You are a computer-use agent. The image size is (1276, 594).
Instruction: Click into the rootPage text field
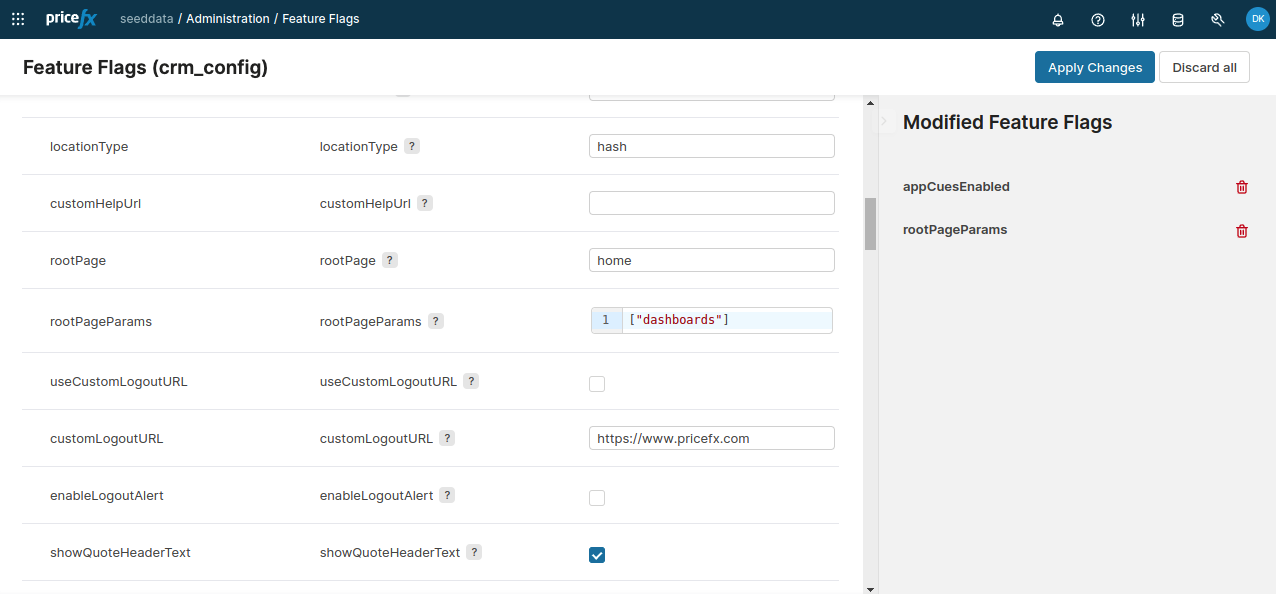click(711, 260)
